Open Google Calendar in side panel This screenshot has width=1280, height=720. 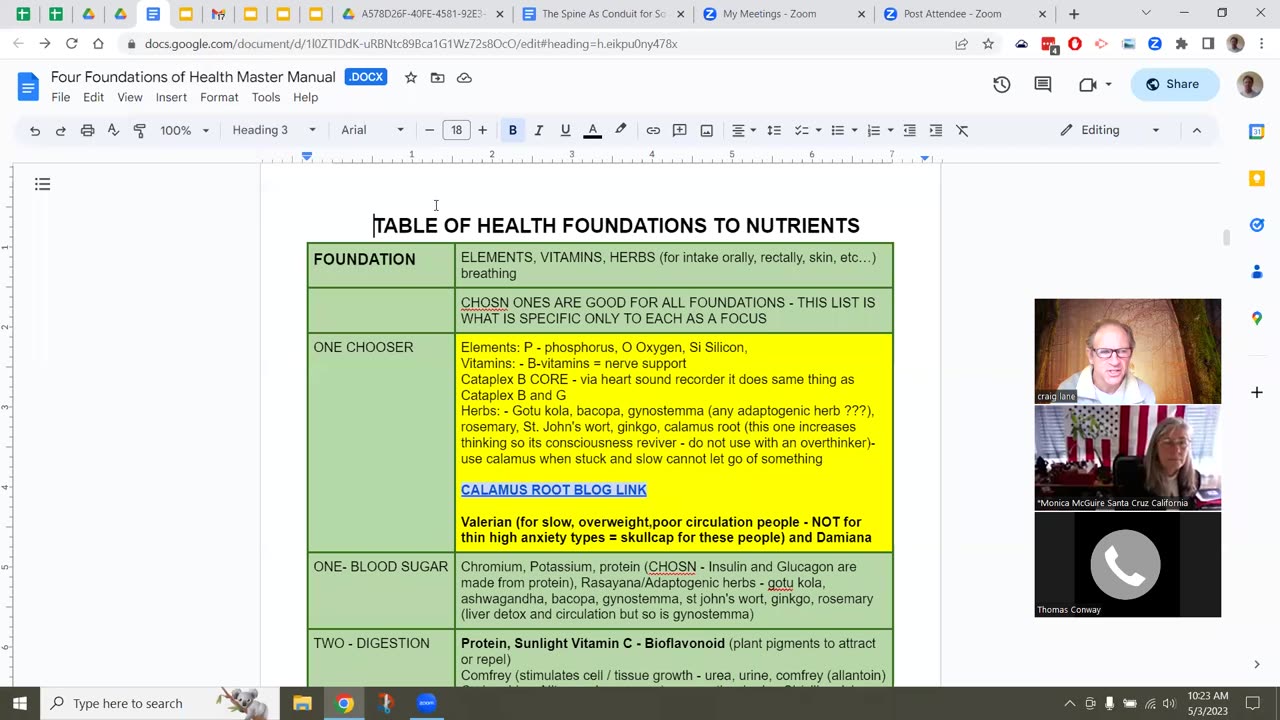[1257, 132]
